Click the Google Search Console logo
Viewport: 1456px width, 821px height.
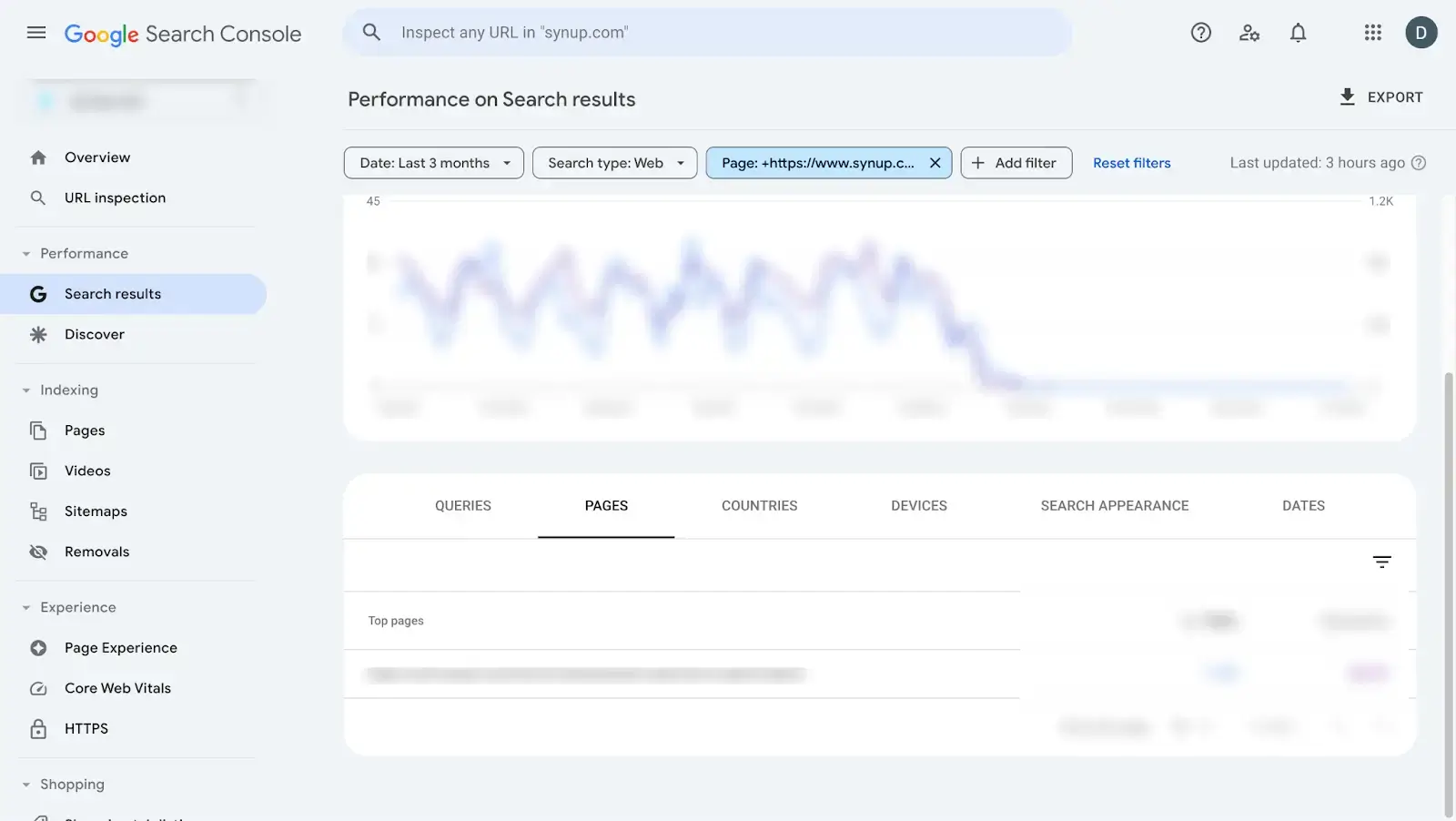[182, 34]
